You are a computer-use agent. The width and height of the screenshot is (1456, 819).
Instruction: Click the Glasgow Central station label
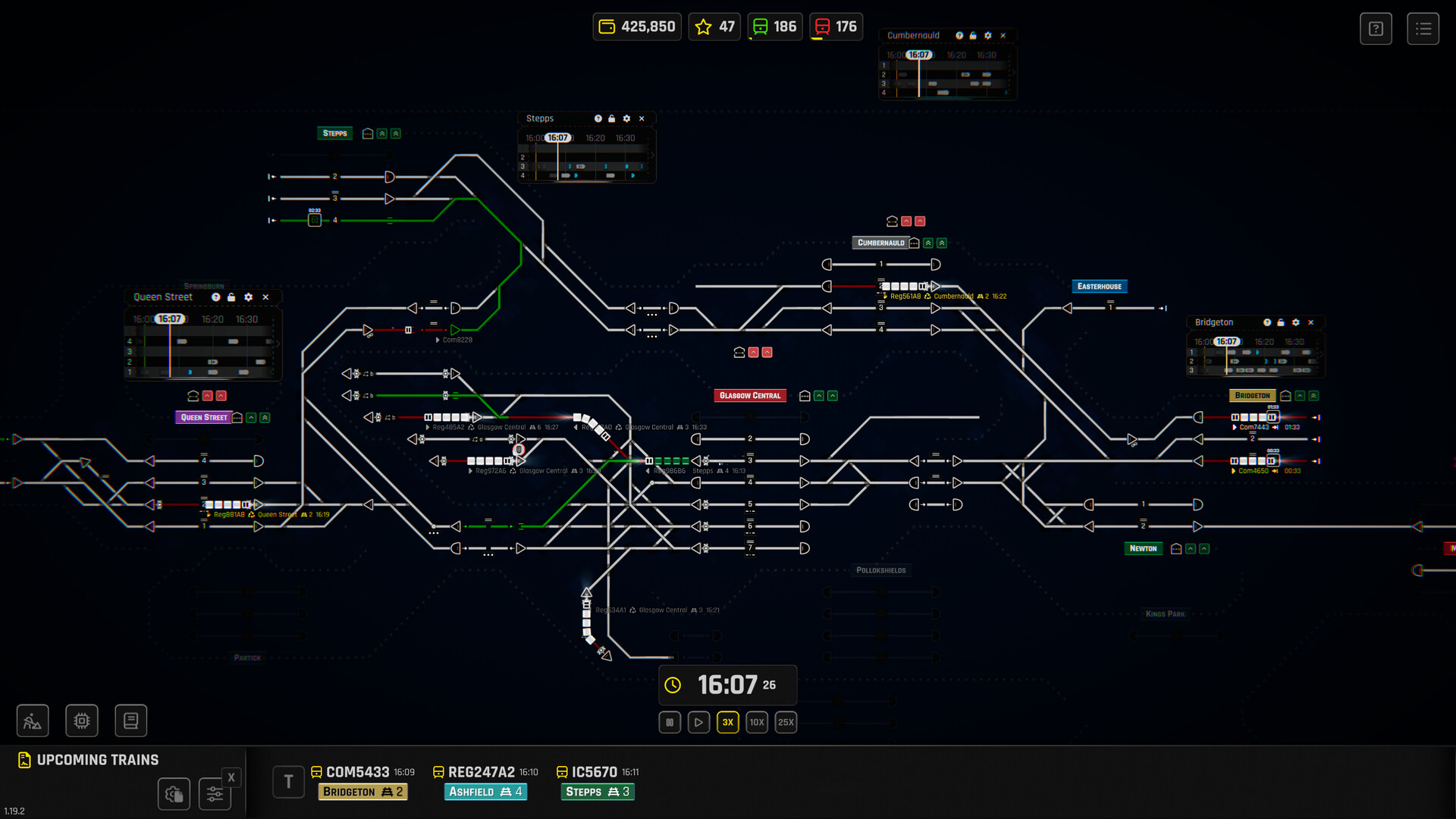point(750,395)
